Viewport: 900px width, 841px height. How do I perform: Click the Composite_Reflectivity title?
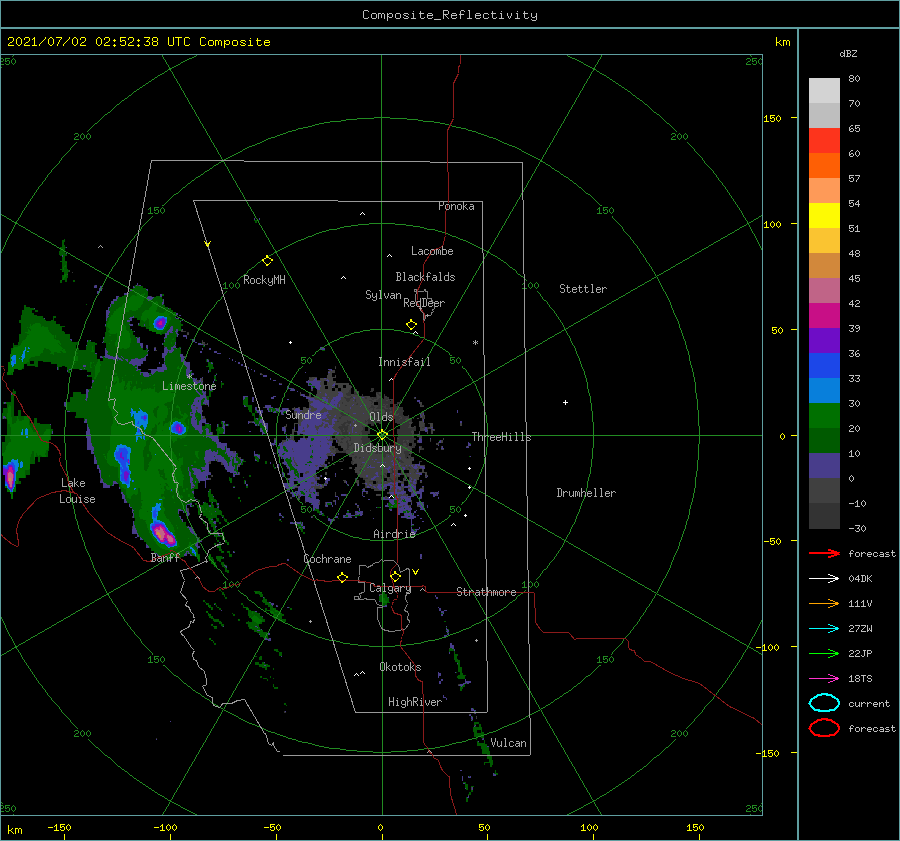449,15
